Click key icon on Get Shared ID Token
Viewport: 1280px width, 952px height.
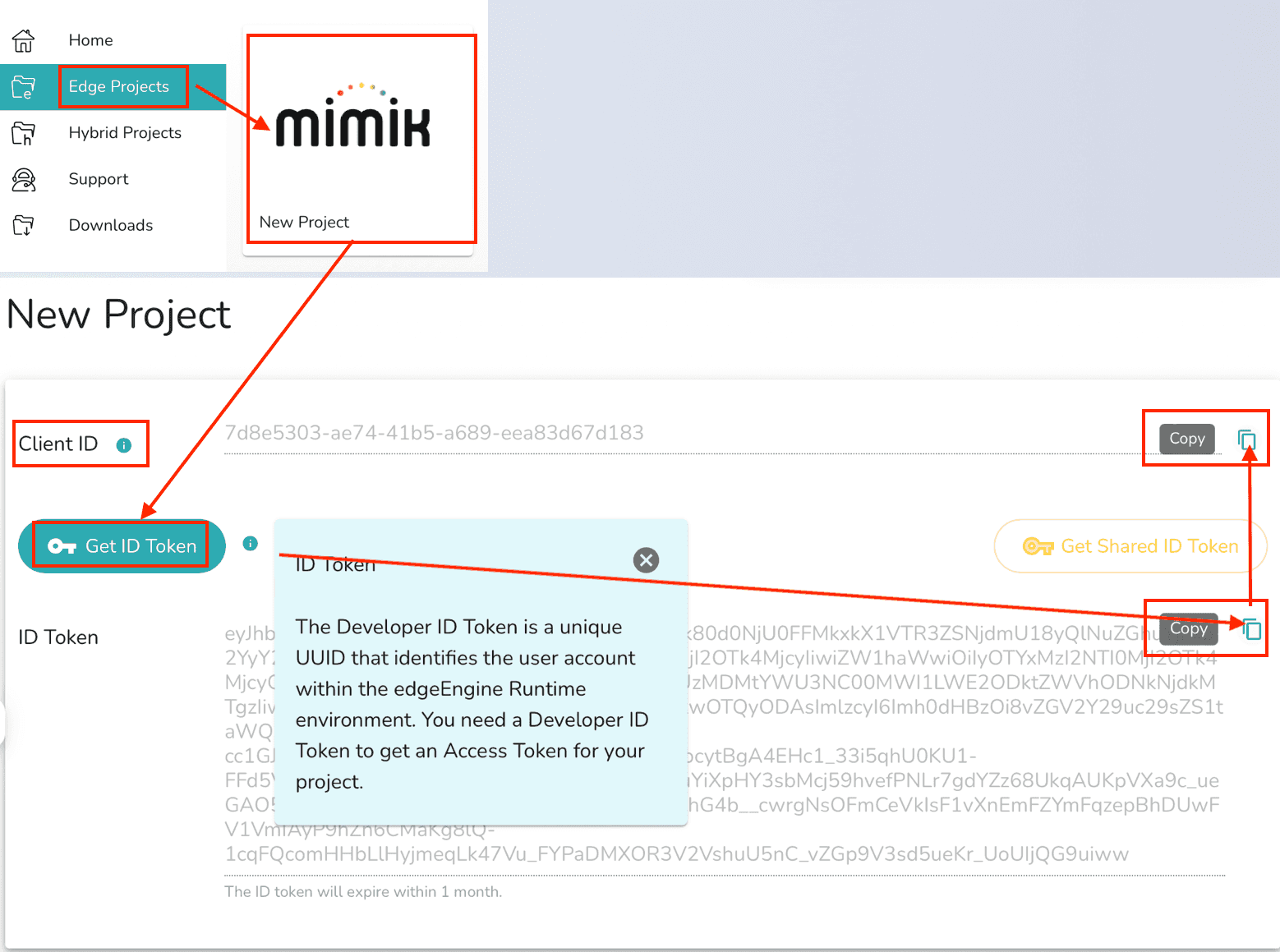(1038, 546)
